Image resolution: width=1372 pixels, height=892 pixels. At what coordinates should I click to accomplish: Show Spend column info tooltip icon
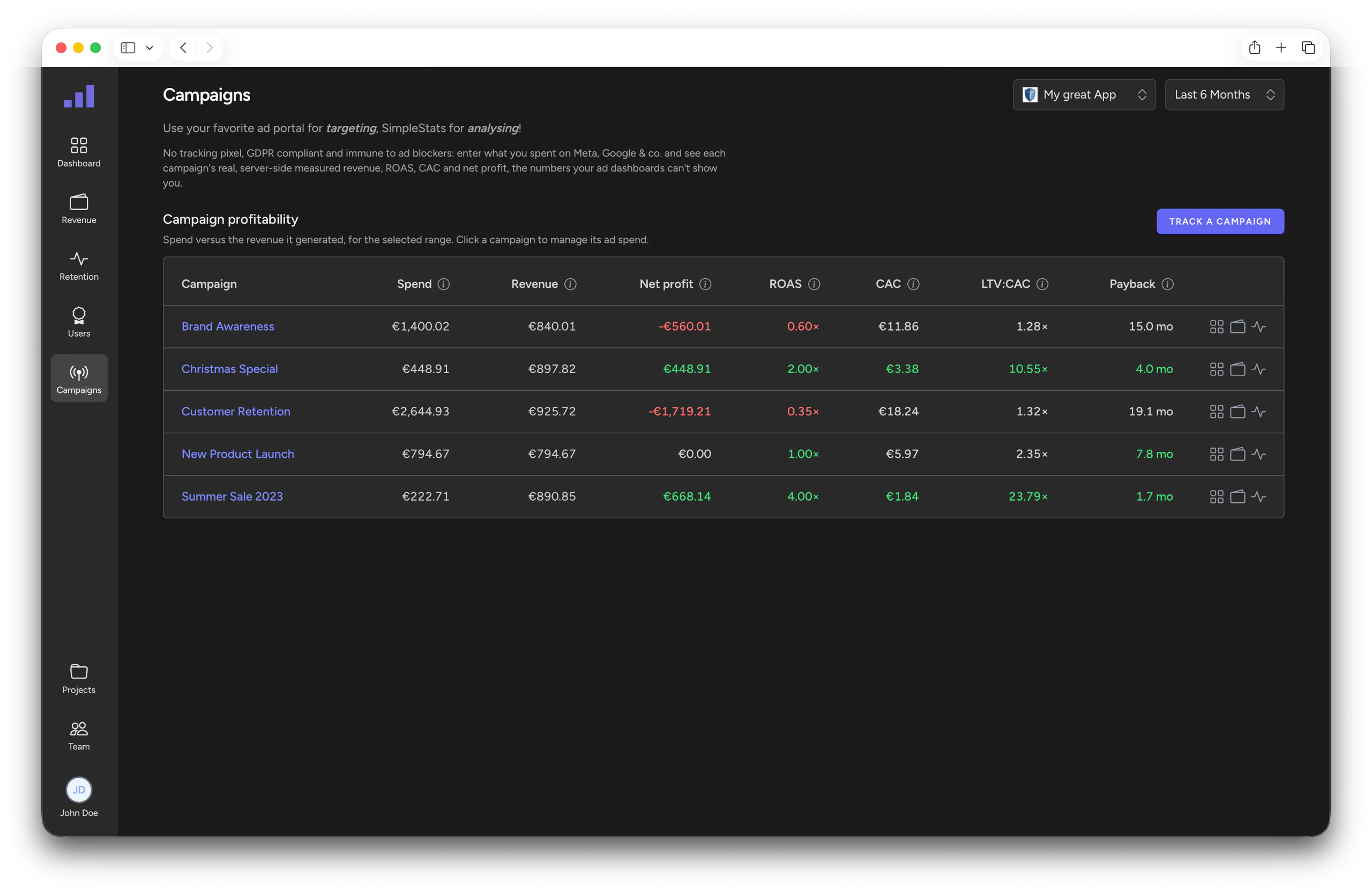point(443,284)
